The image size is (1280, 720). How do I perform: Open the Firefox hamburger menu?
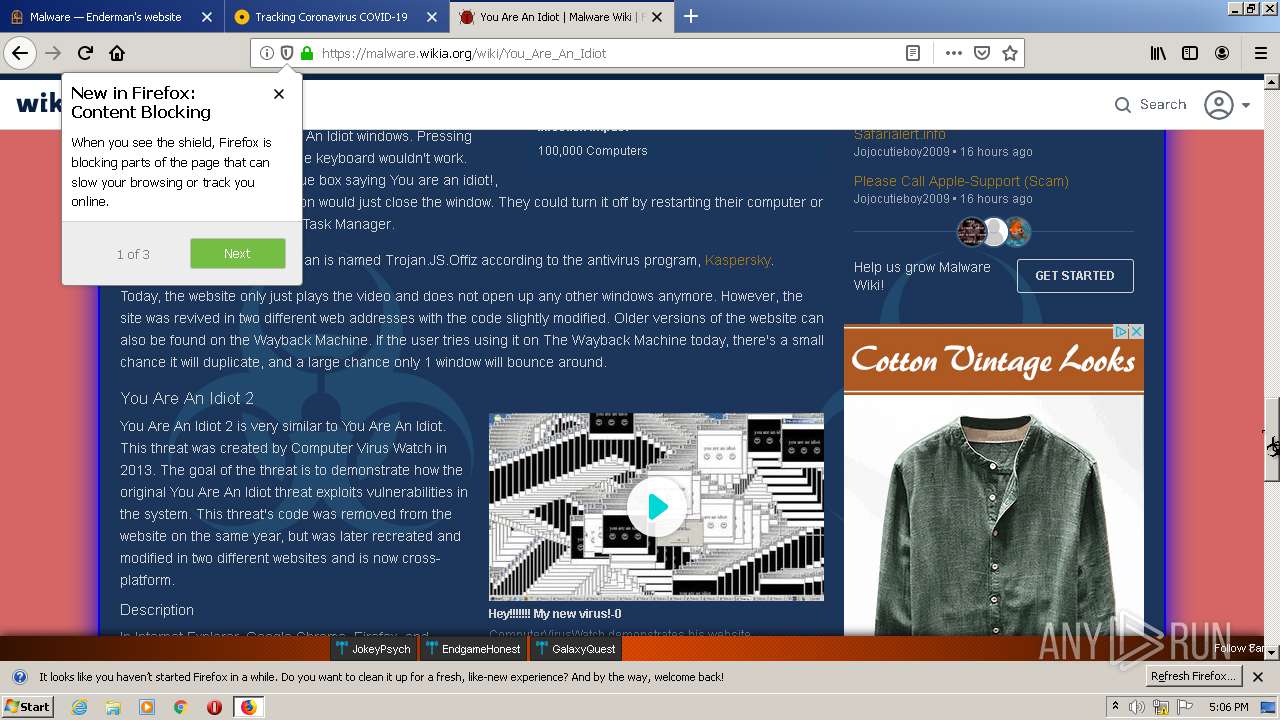point(1261,53)
